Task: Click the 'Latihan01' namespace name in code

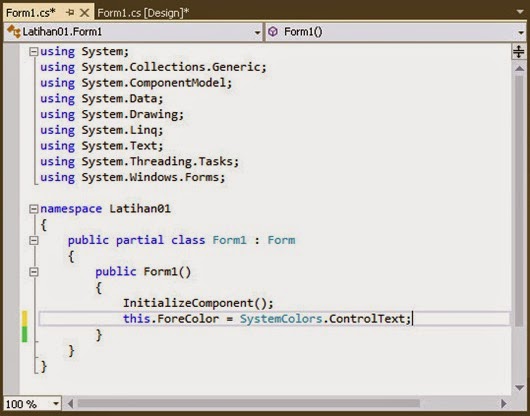Action: (x=140, y=209)
